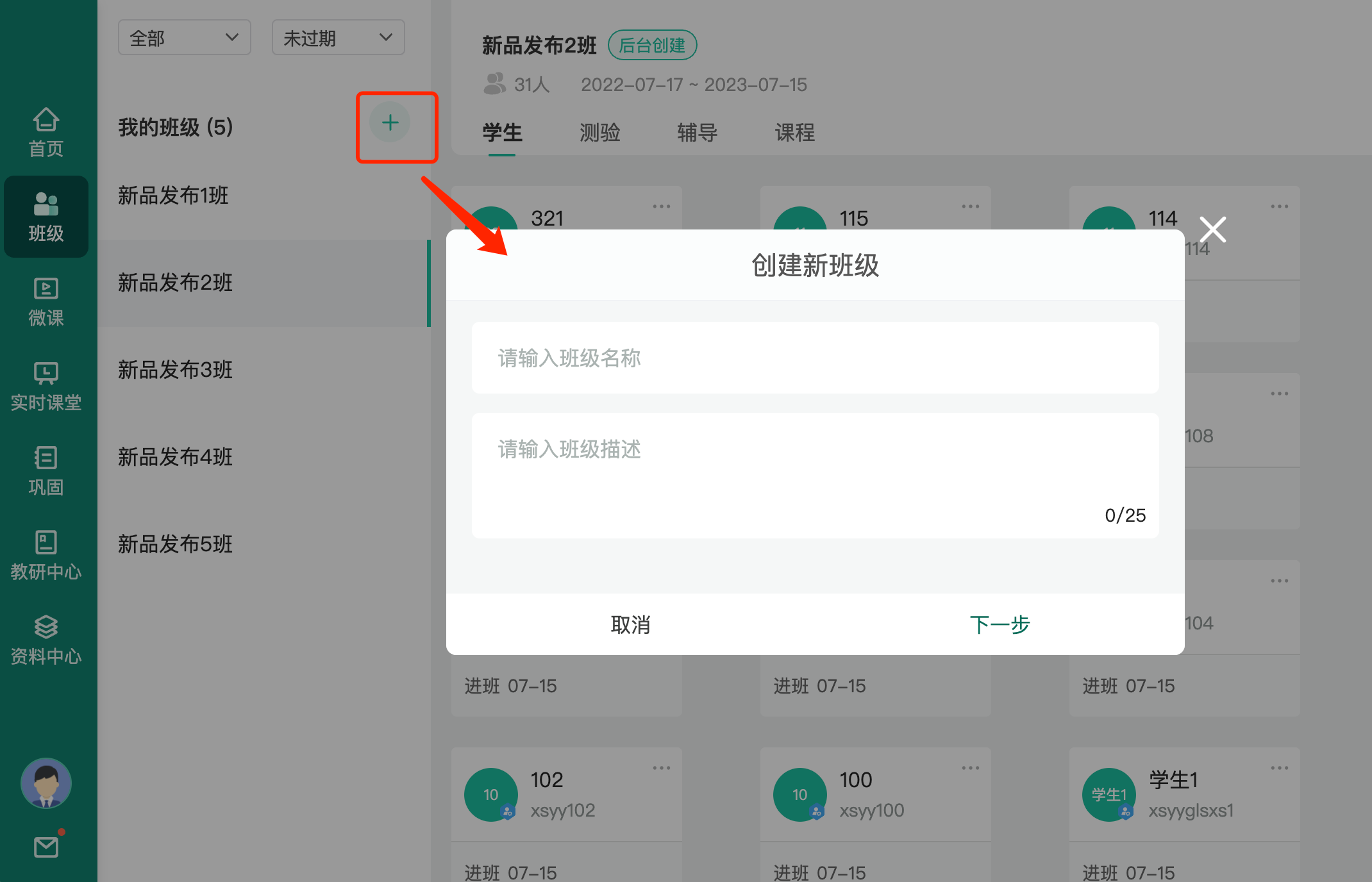Click 取消 to cancel class creation

(x=631, y=624)
